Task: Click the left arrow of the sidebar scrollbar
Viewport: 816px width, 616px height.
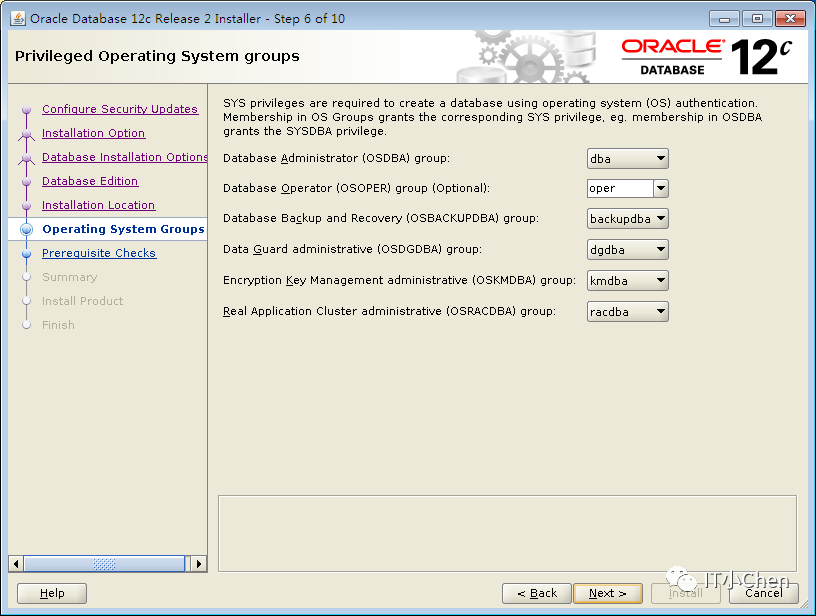Action: [16, 564]
